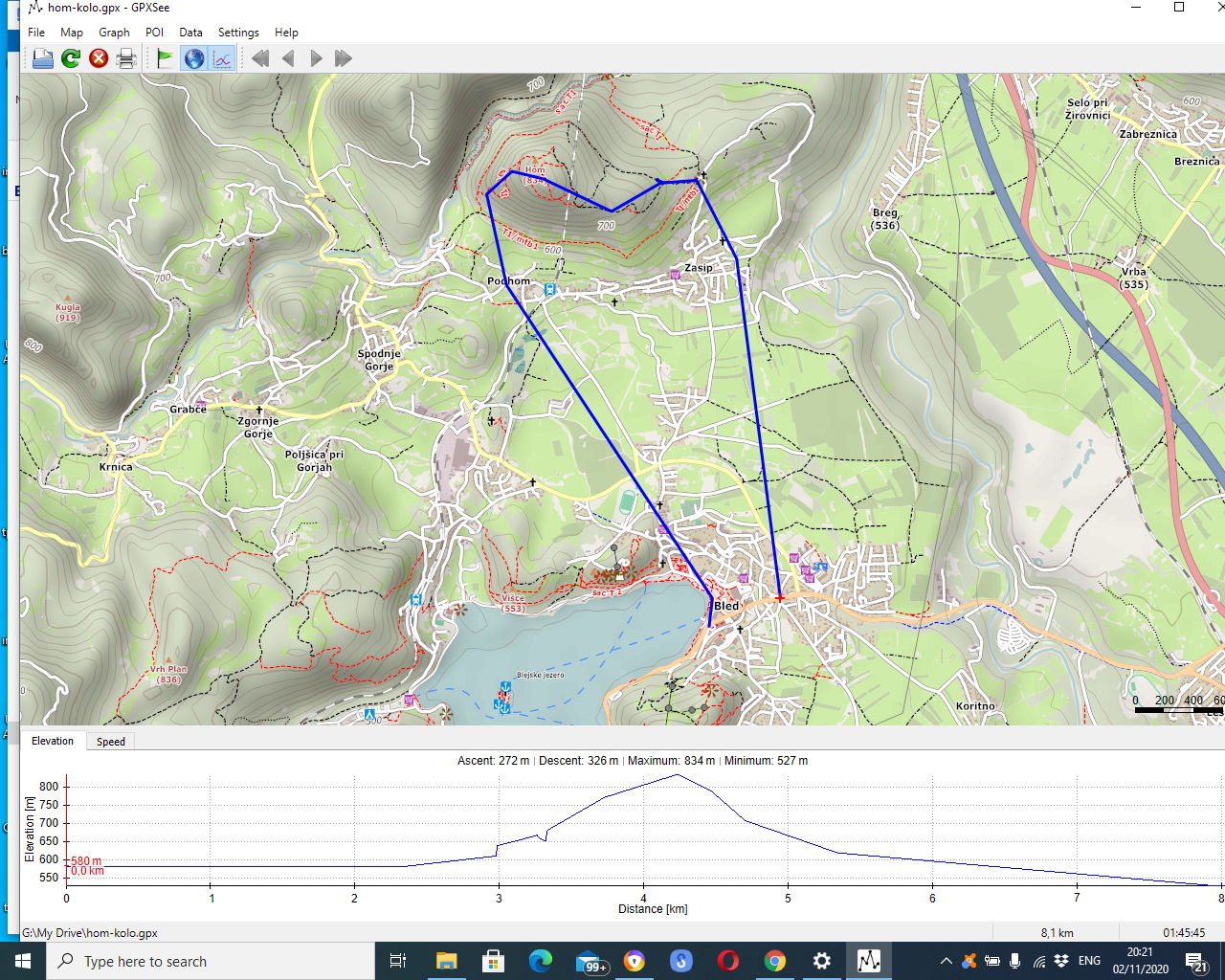Click the Open file toolbar icon

coord(42,59)
